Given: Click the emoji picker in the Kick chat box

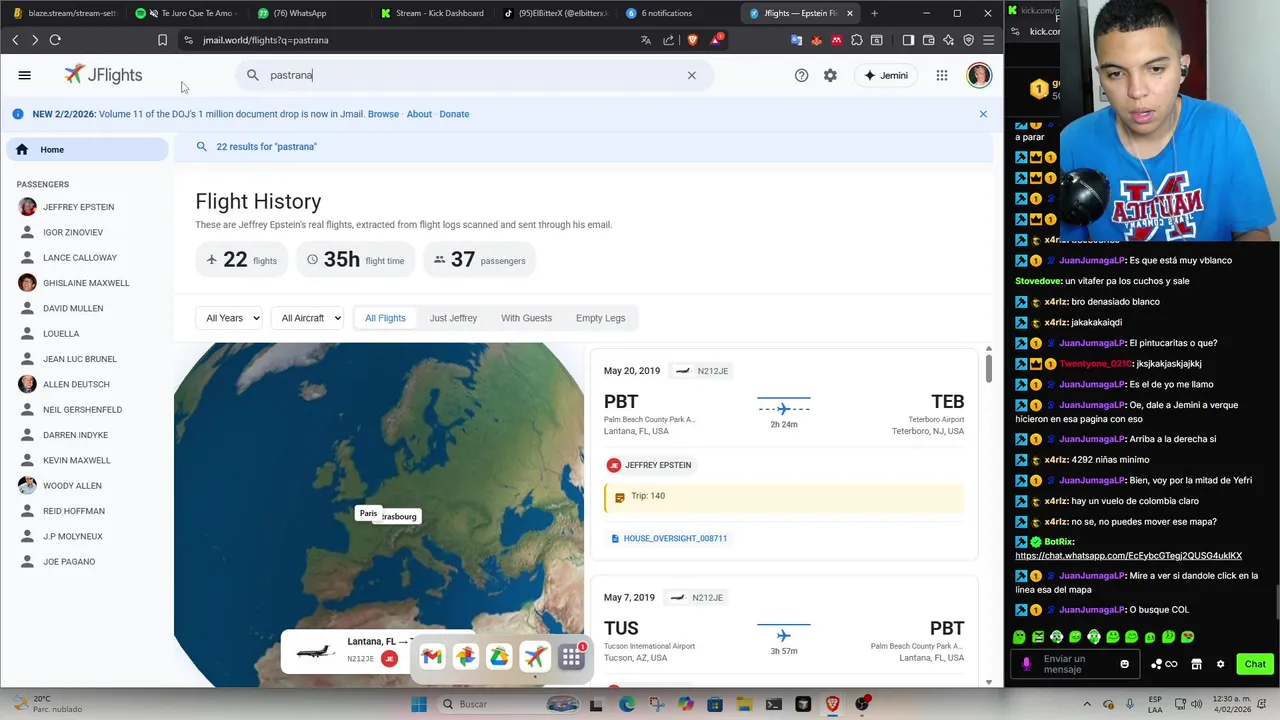Looking at the screenshot, I should (1124, 664).
